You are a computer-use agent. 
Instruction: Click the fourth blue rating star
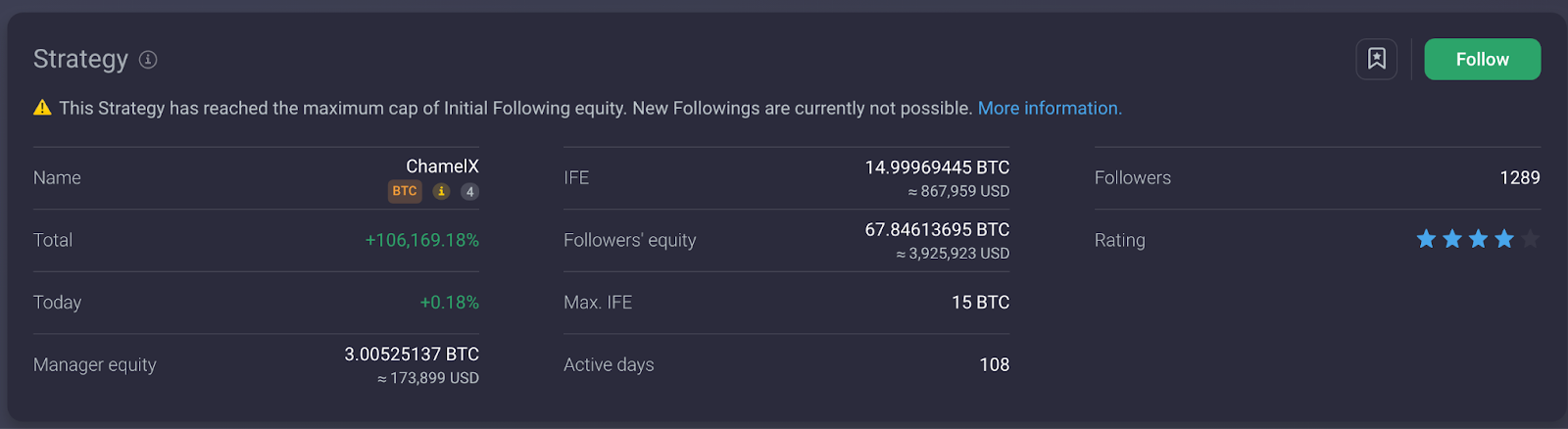coord(1504,239)
